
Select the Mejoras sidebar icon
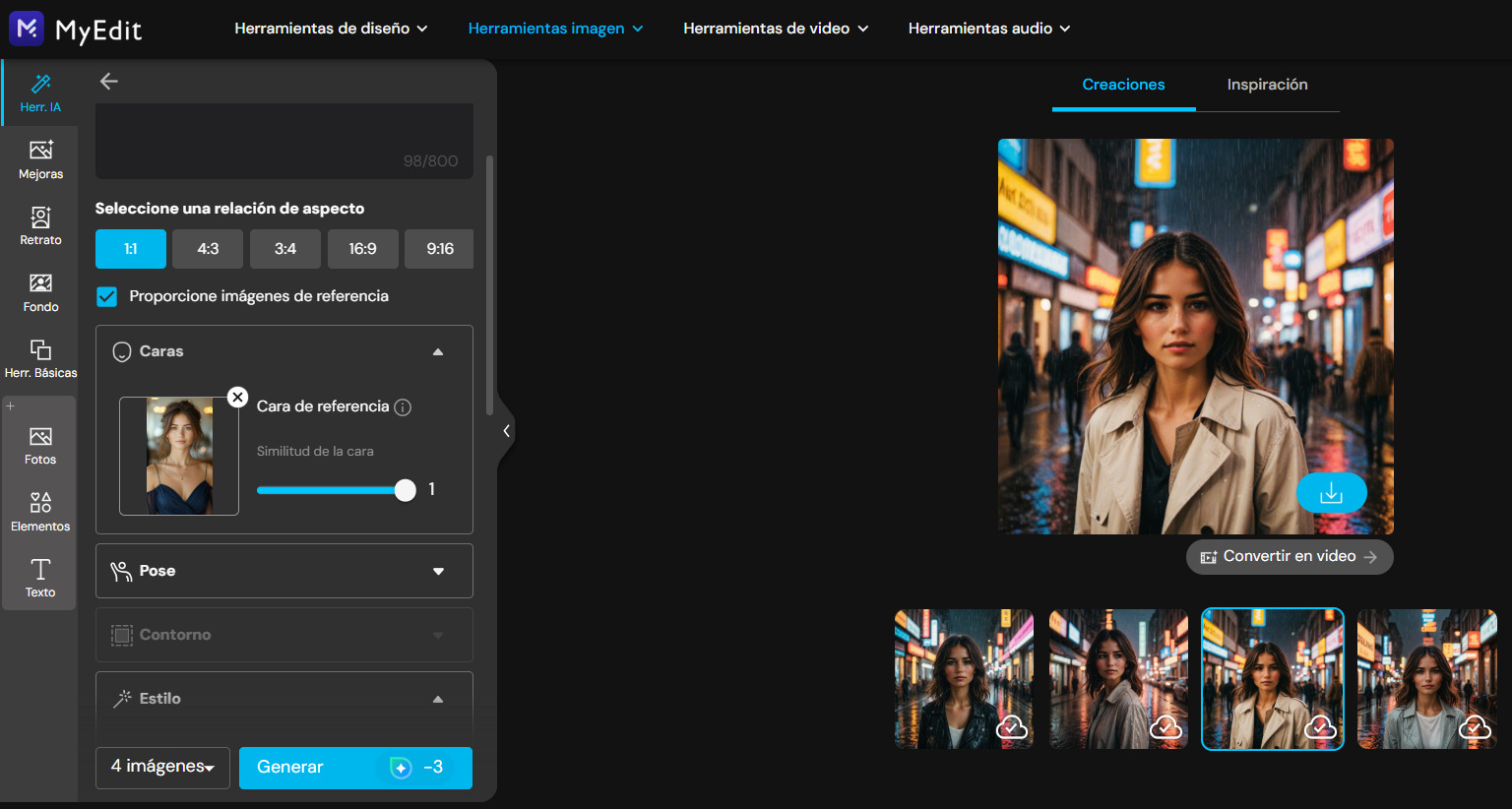click(40, 159)
